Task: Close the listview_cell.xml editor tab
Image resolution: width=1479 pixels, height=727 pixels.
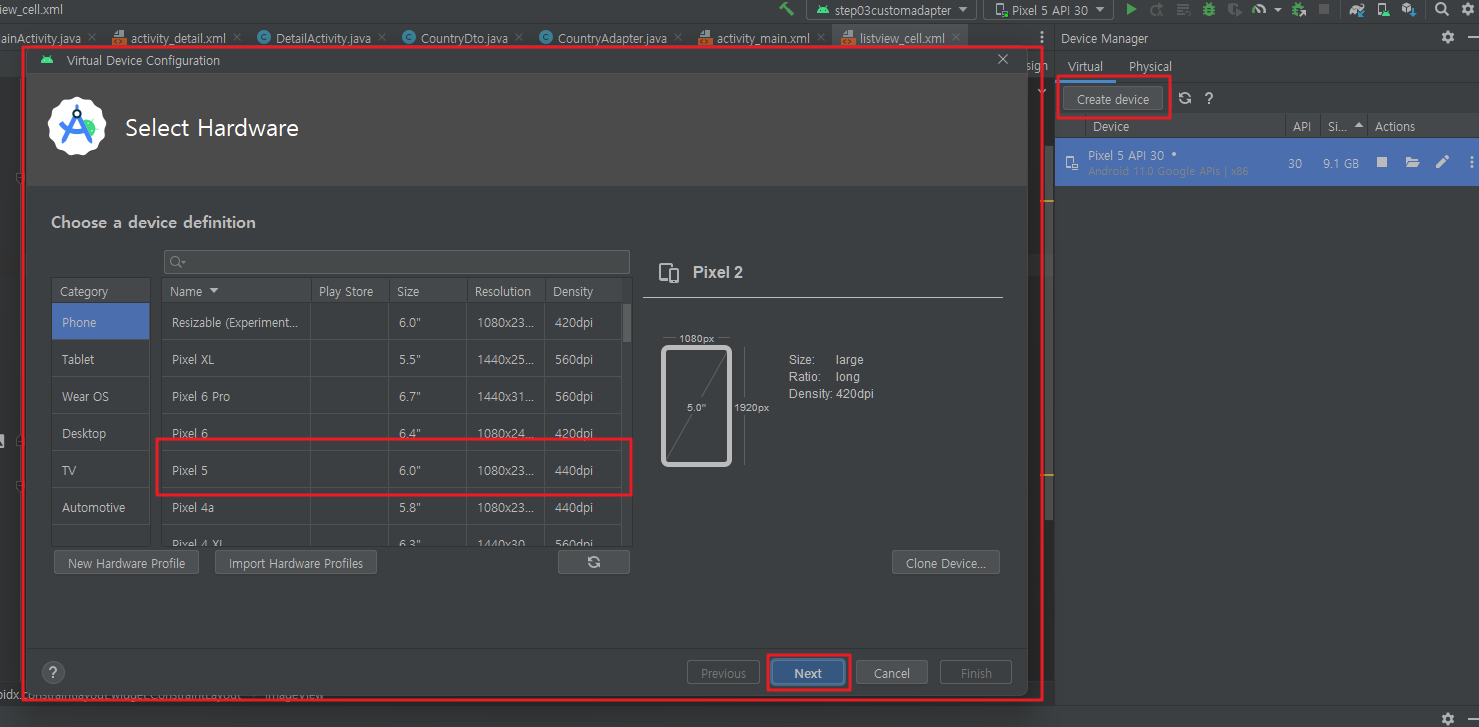Action: pos(956,39)
